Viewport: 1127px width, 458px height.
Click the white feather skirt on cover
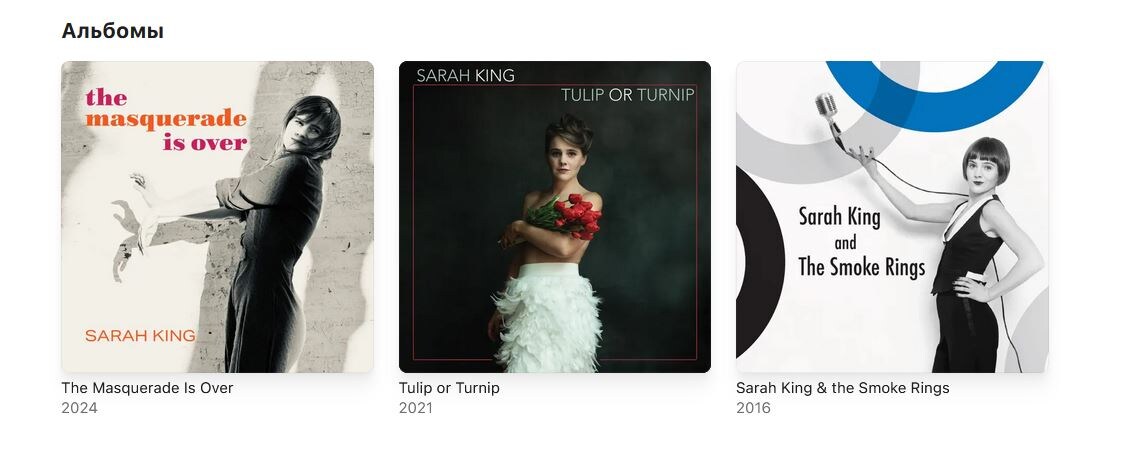(x=548, y=320)
